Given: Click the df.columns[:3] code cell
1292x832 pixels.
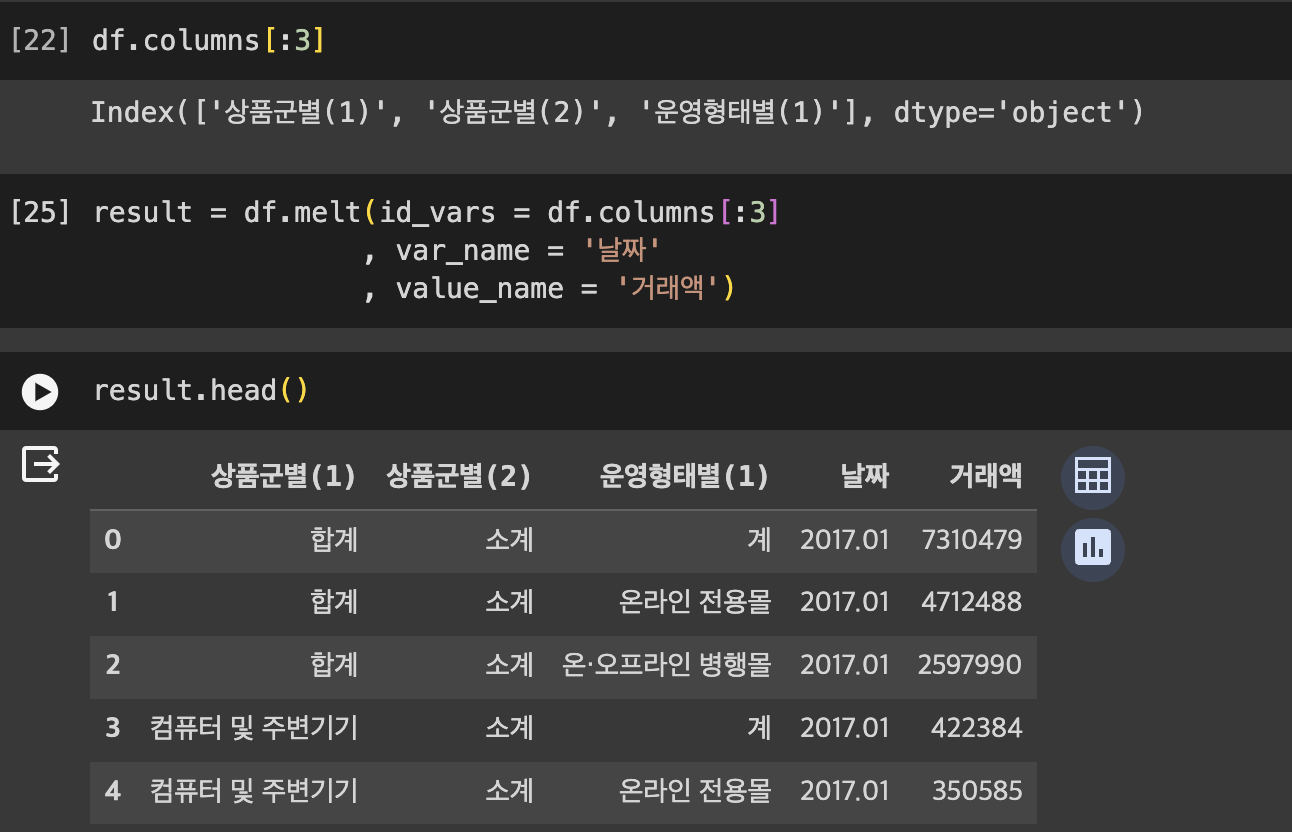Looking at the screenshot, I should click(x=646, y=40).
